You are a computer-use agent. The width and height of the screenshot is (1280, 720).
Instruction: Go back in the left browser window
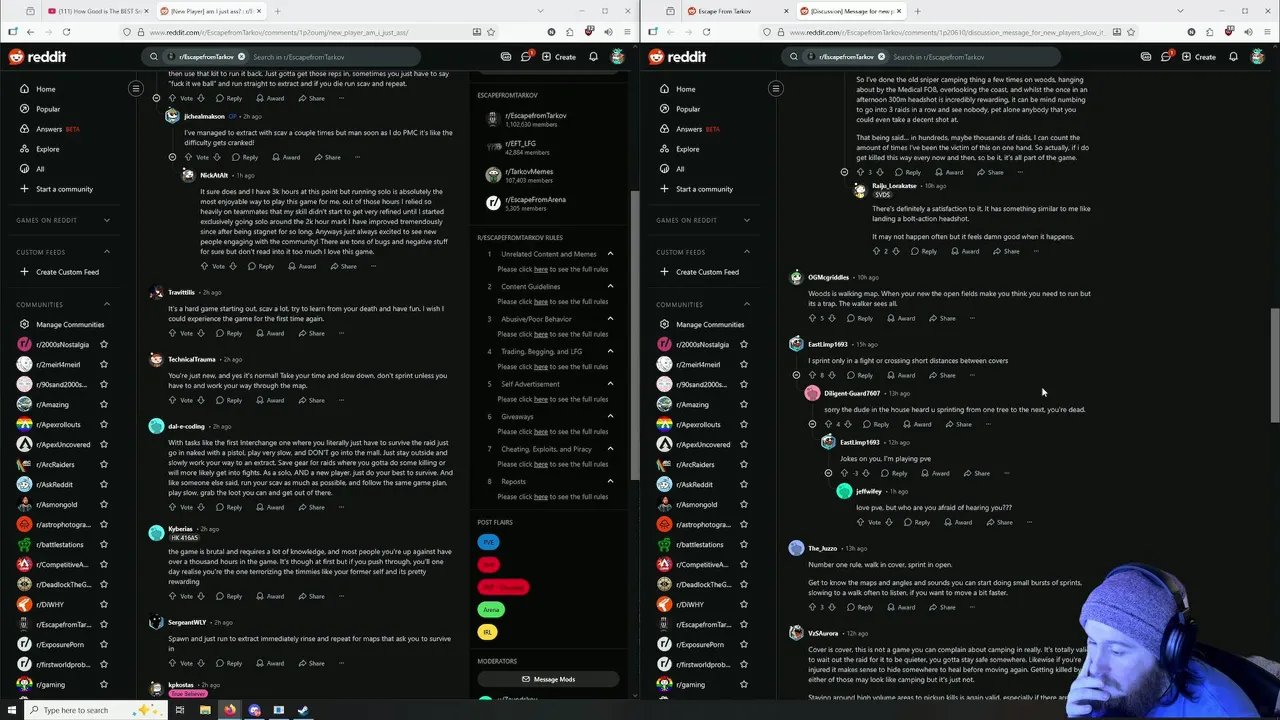30,32
